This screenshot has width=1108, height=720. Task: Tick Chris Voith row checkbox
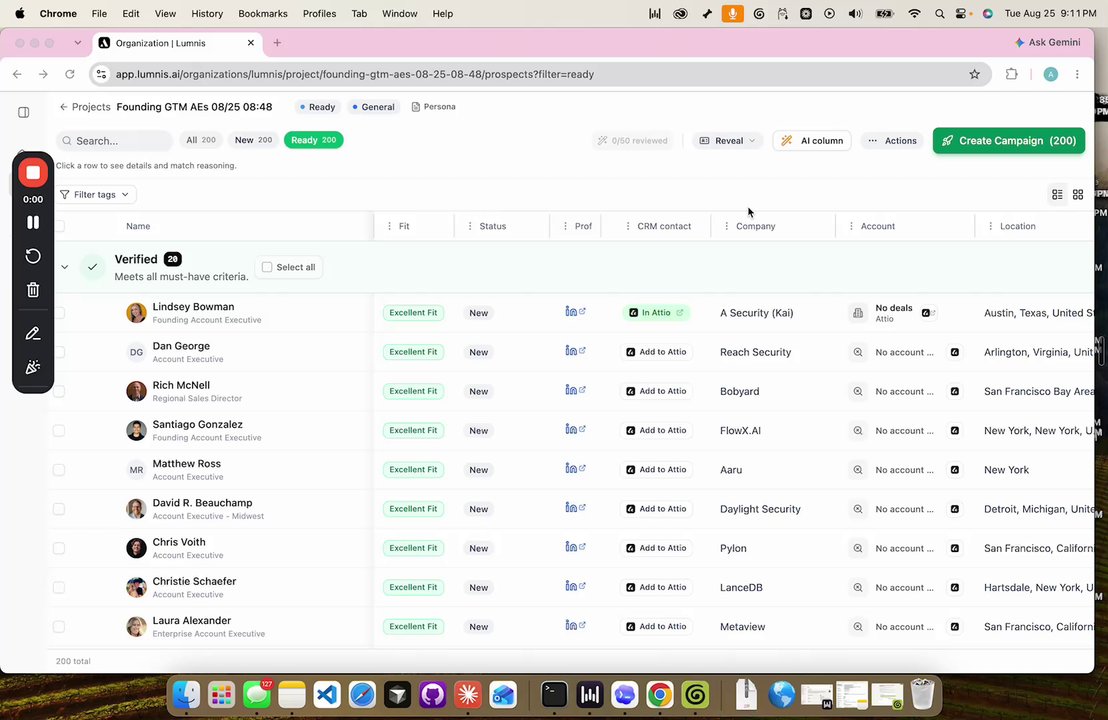coord(59,548)
